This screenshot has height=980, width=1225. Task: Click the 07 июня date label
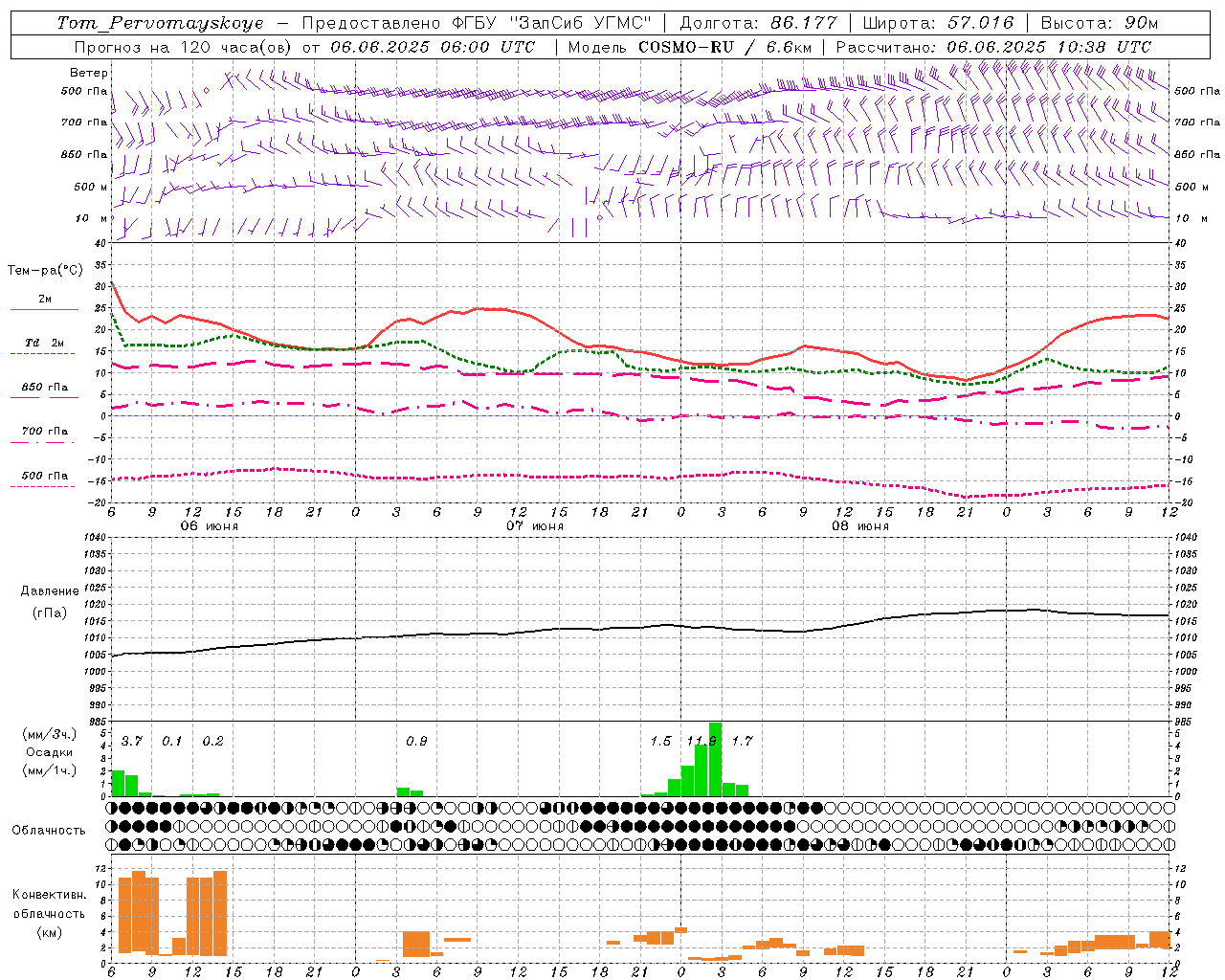click(x=535, y=526)
